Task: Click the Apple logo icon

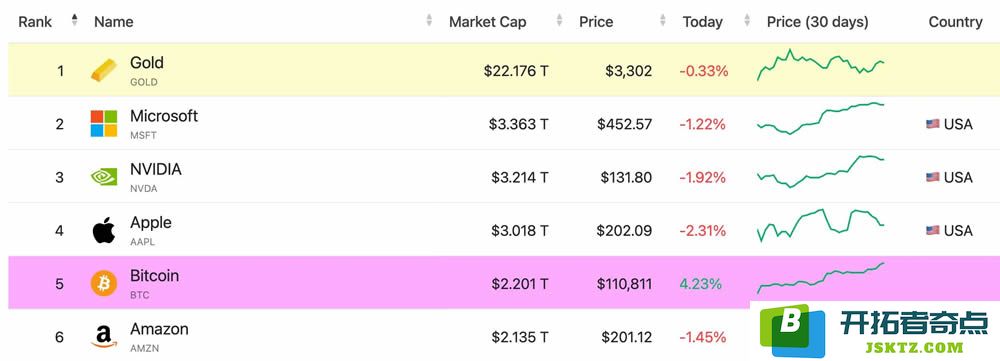Action: [104, 230]
